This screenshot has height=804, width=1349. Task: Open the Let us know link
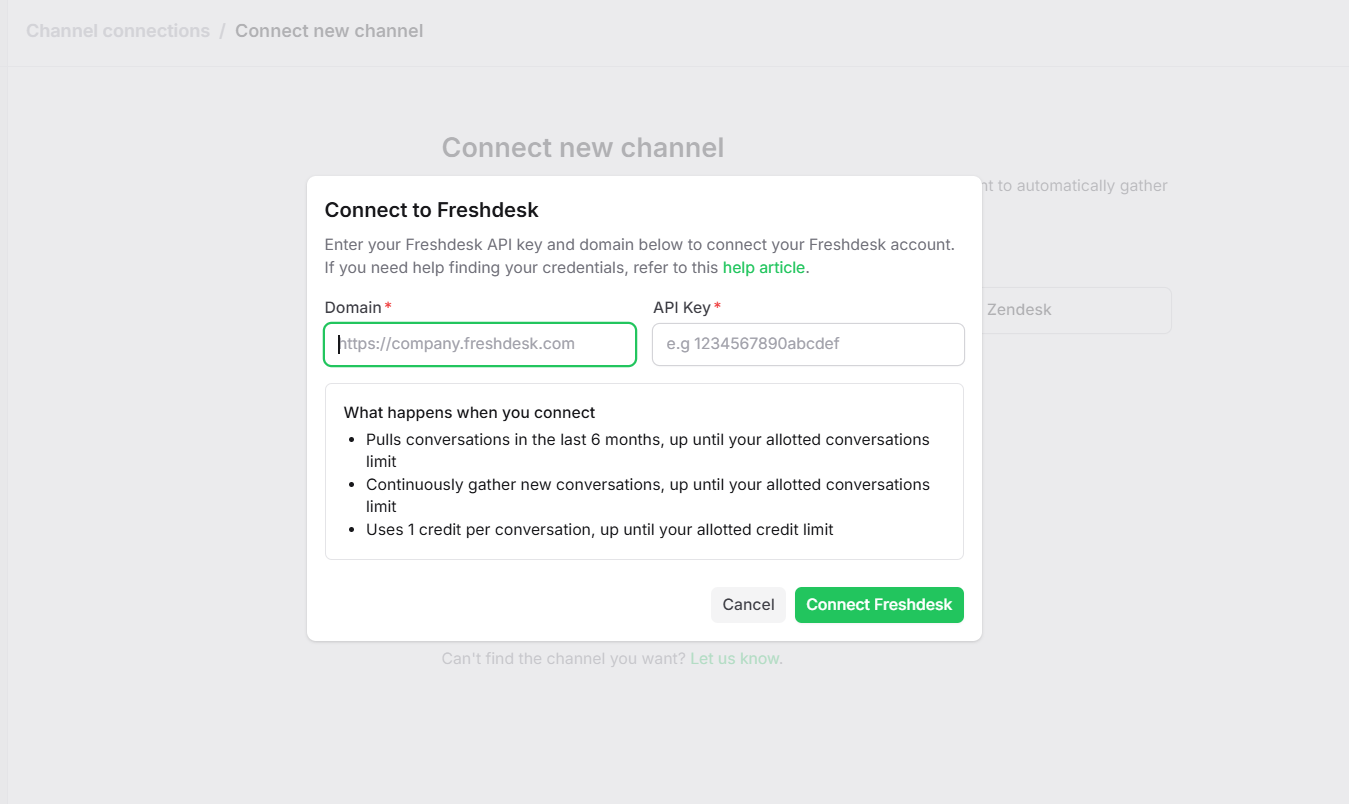click(735, 659)
